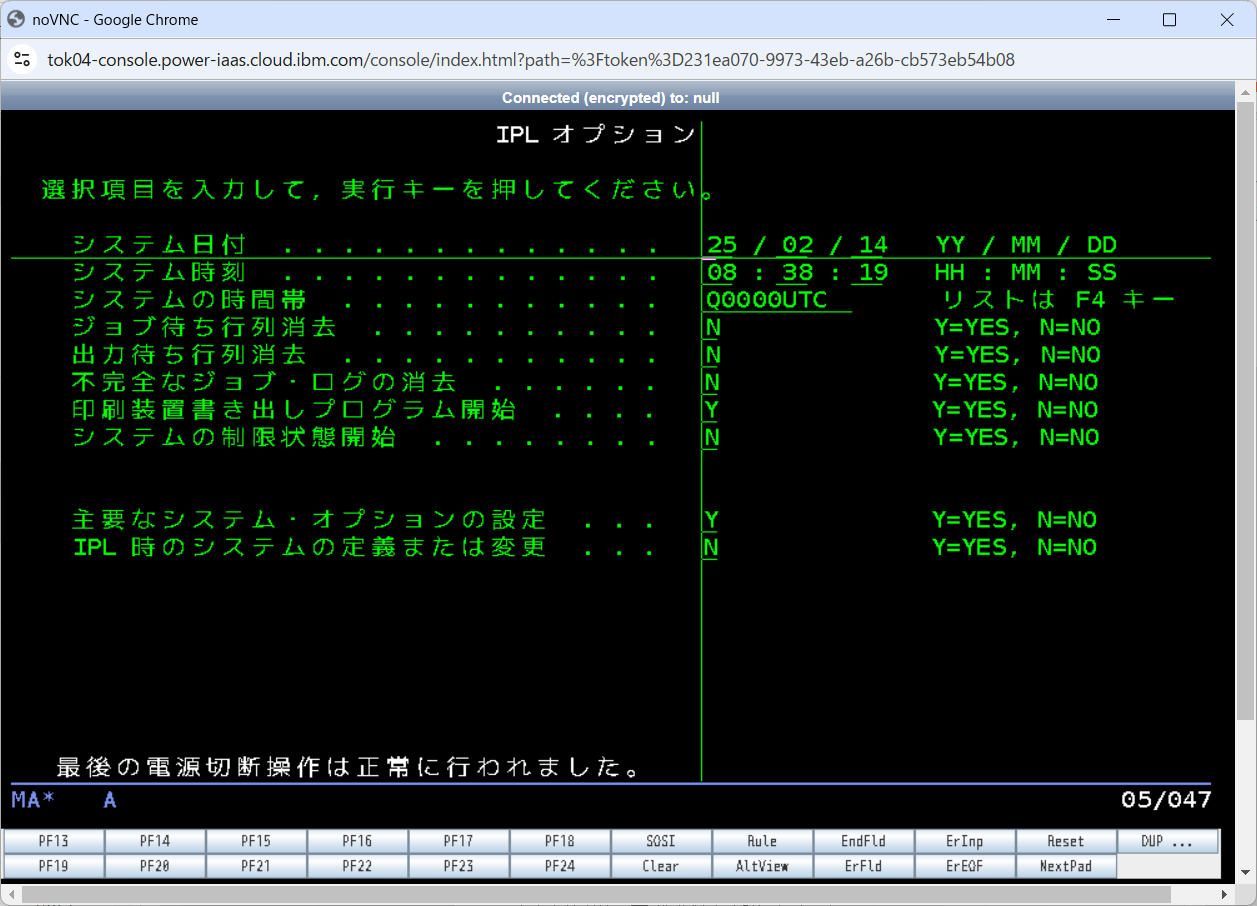Image resolution: width=1257 pixels, height=906 pixels.
Task: Click the 05/047 cursor position indicator
Action: pyautogui.click(x=1166, y=799)
